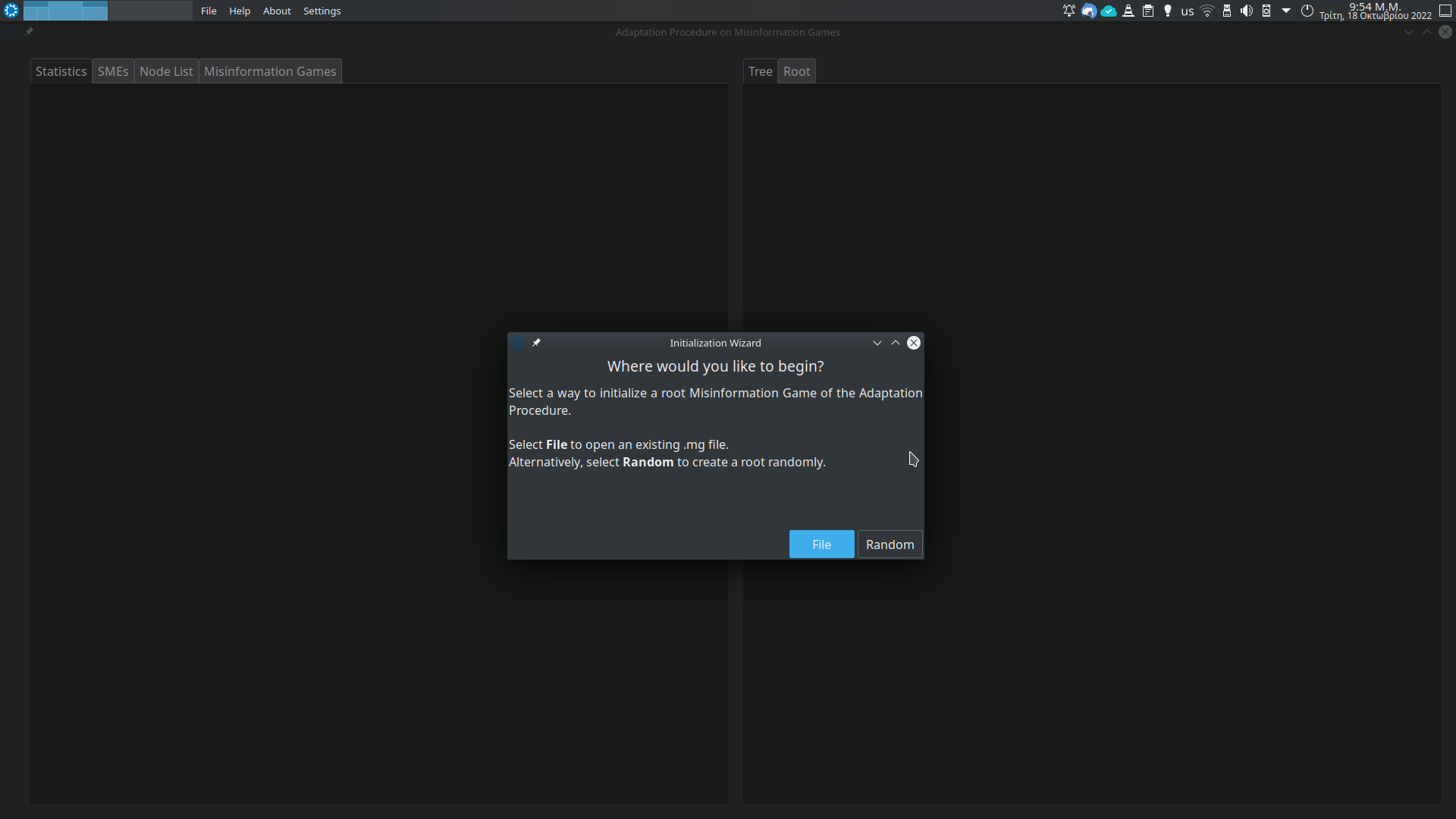The image size is (1456, 819).
Task: Switch the 'us' keyboard layout indicator
Action: (x=1188, y=11)
